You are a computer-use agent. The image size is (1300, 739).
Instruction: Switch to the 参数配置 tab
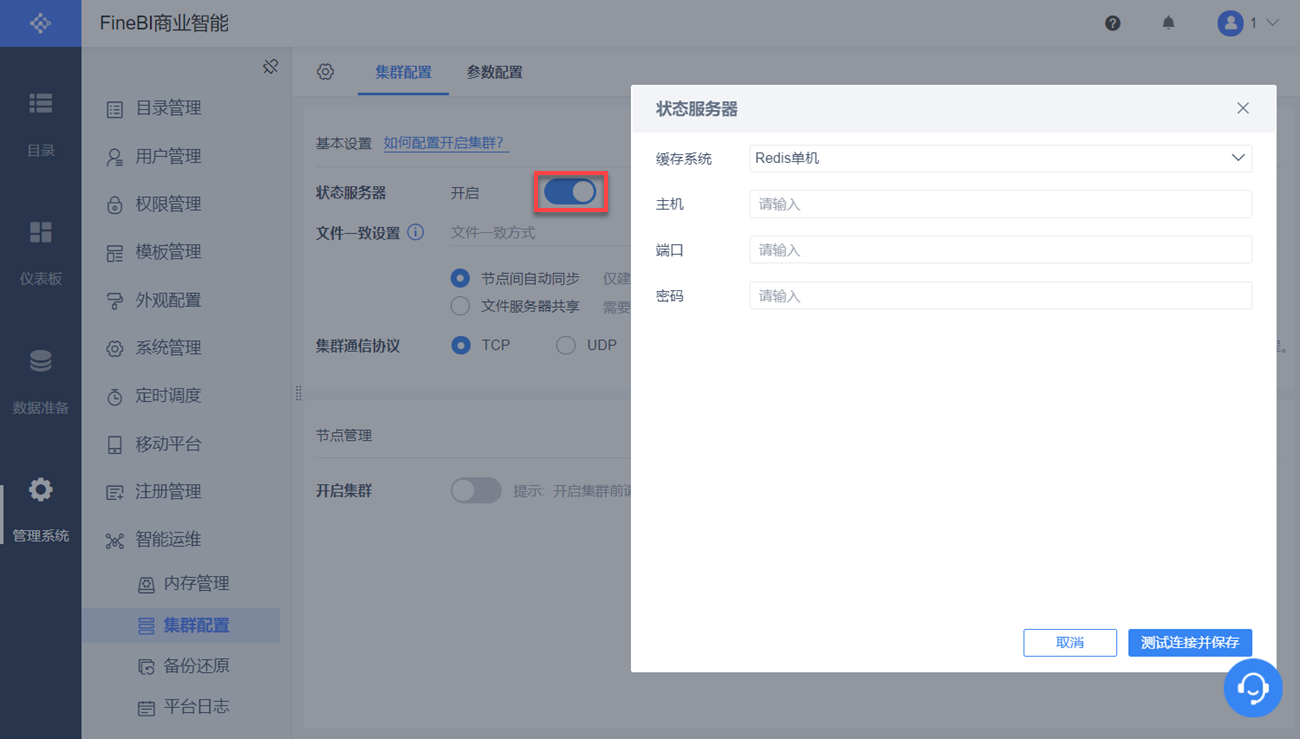[494, 72]
